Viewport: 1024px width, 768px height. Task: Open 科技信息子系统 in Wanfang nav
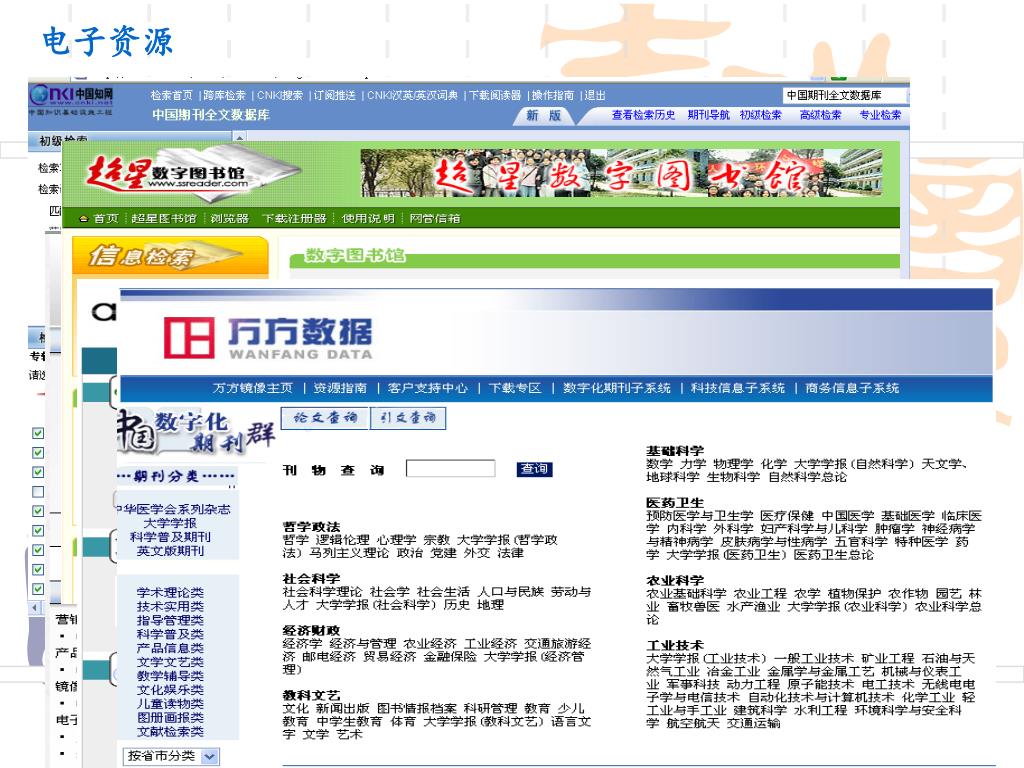click(738, 388)
